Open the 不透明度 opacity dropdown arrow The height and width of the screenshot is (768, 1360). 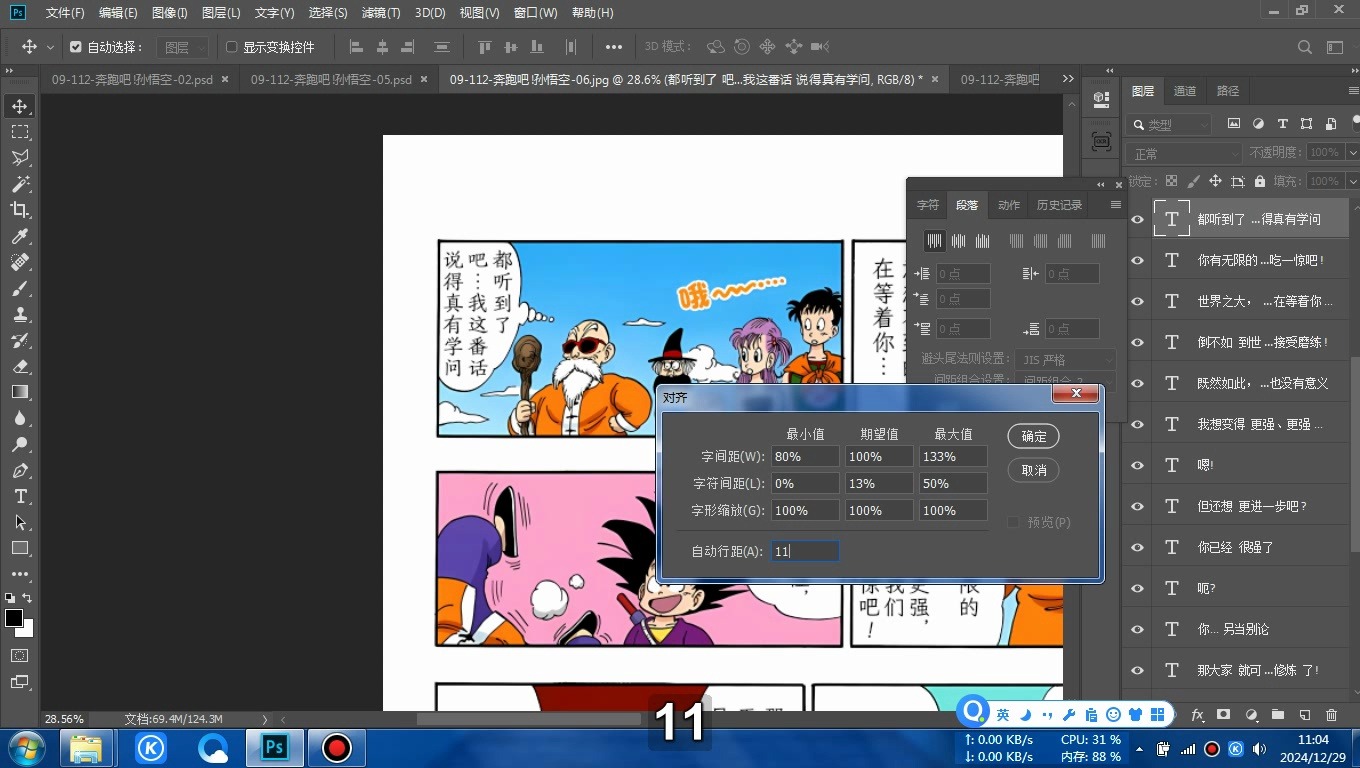coord(1352,153)
